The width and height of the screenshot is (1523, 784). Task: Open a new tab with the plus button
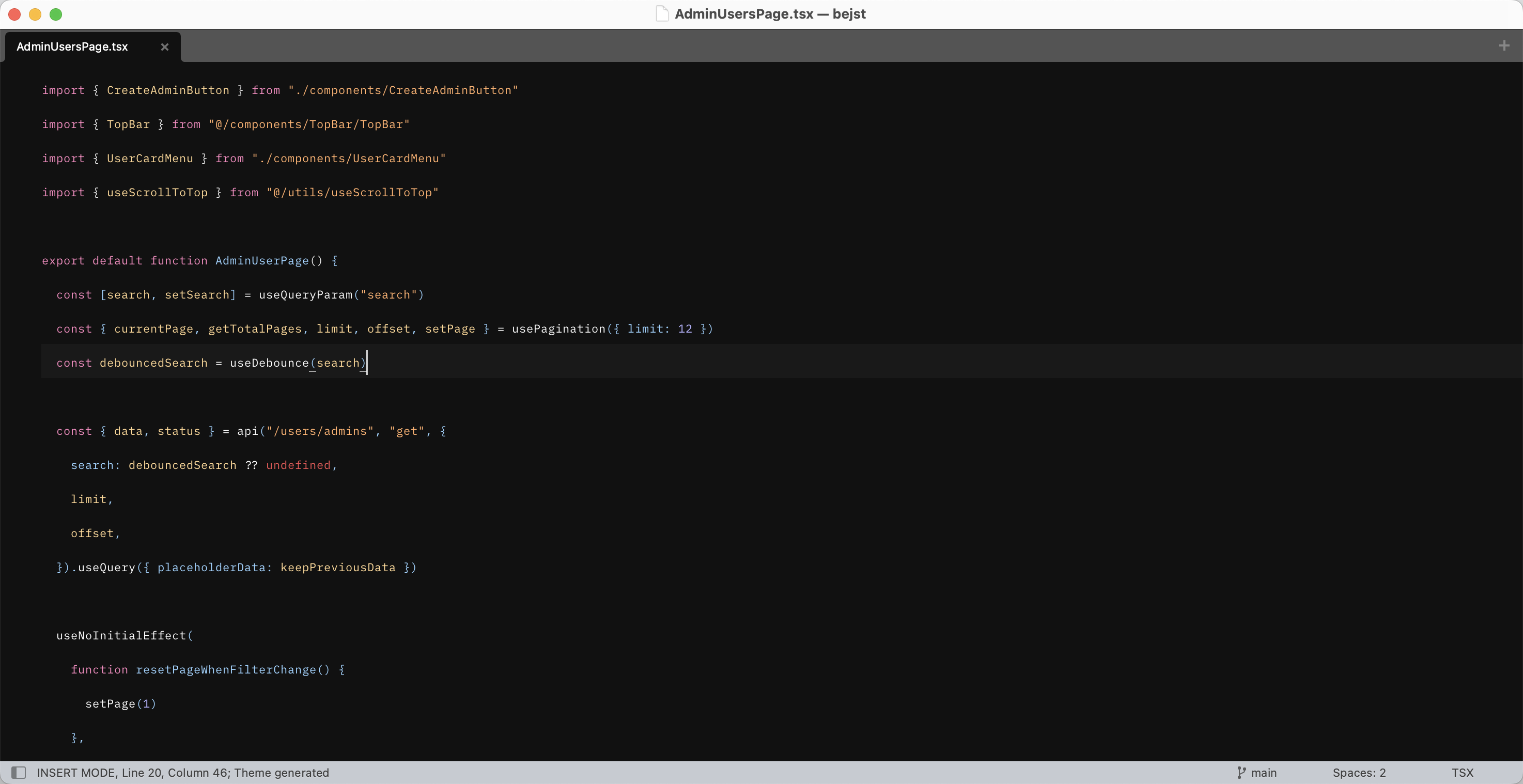pyautogui.click(x=1504, y=45)
